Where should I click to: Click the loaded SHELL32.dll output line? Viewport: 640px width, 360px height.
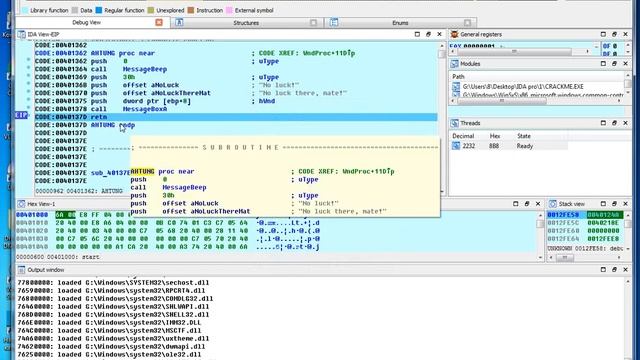coord(113,314)
